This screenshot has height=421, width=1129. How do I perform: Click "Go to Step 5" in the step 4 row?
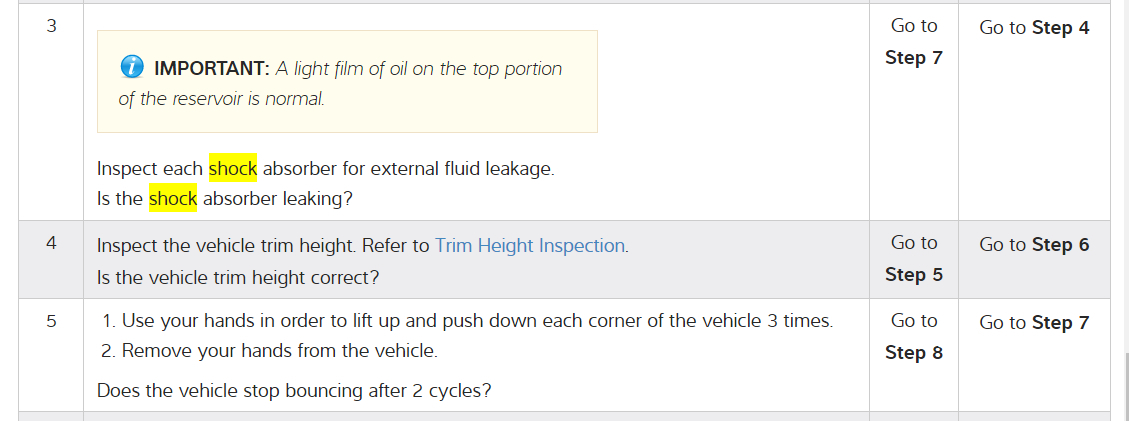[913, 259]
